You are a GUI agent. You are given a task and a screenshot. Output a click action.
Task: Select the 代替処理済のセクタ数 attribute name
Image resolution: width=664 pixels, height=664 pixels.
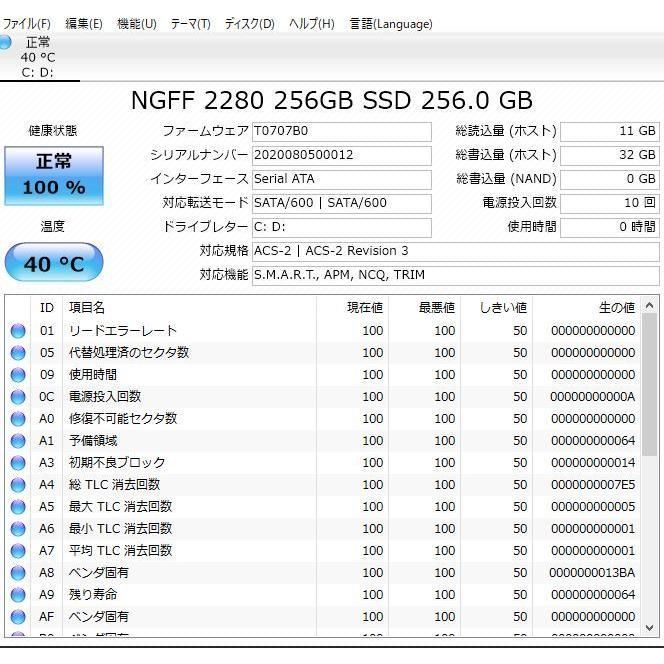tap(129, 353)
